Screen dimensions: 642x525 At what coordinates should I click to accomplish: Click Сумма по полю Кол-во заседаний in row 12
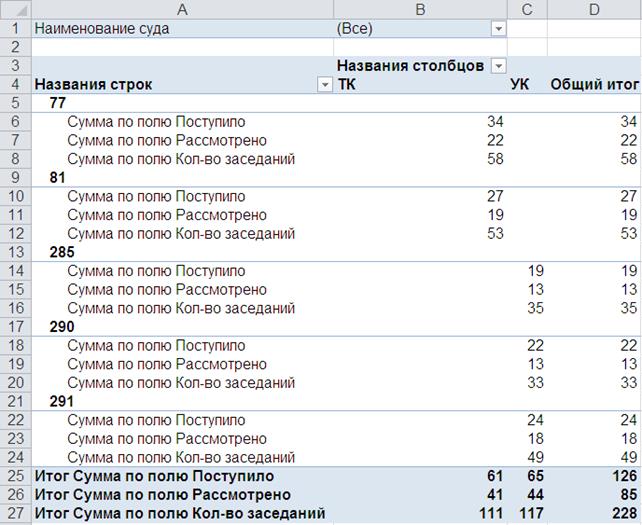[181, 233]
